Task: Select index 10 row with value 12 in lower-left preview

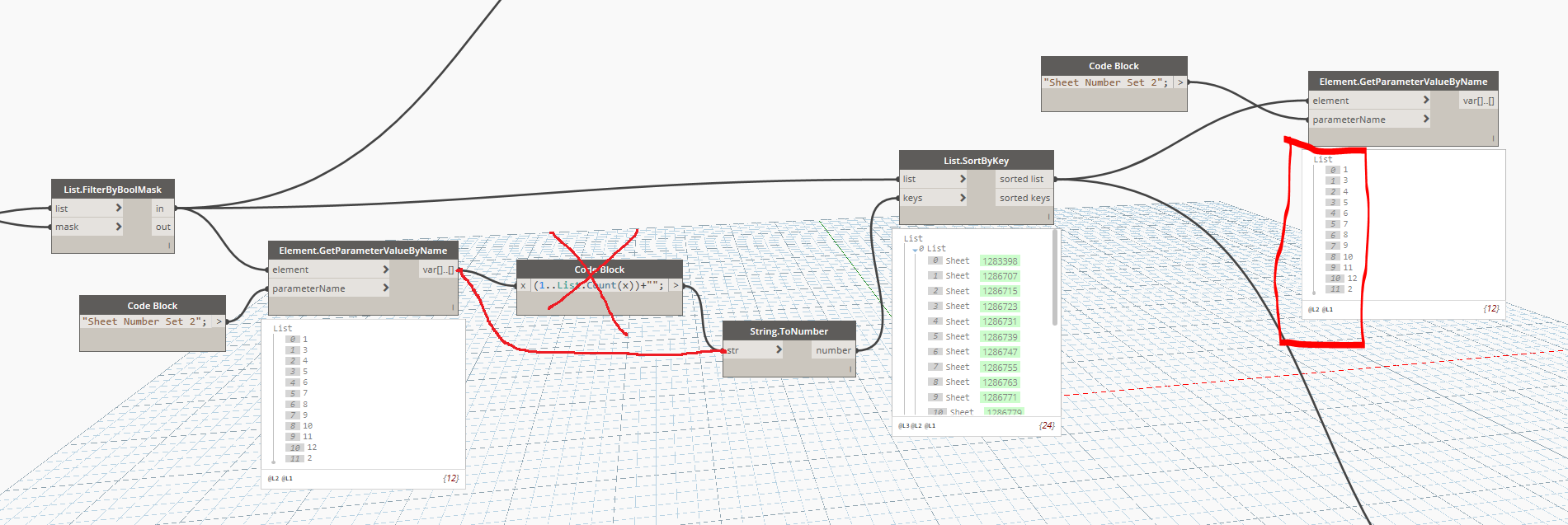Action: click(x=302, y=448)
